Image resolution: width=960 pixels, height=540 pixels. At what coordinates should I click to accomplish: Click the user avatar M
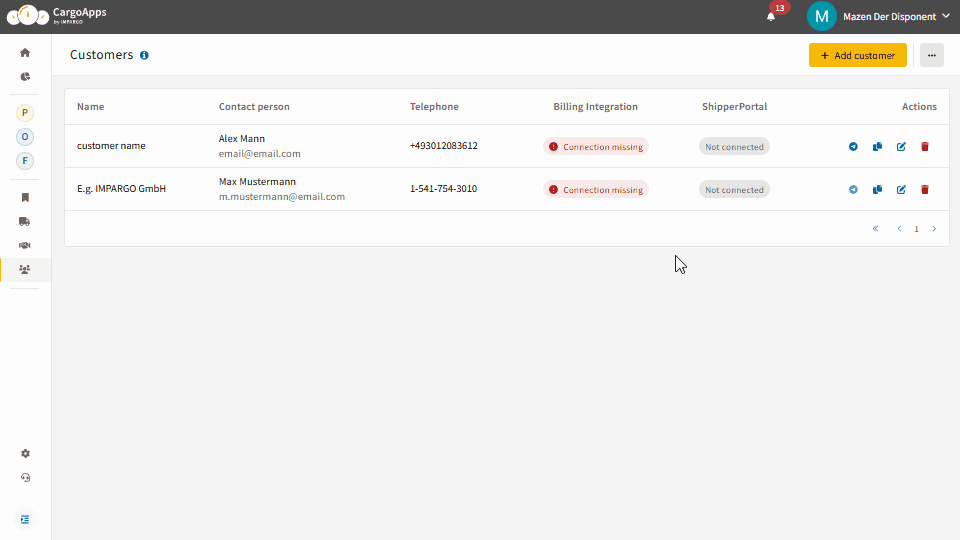point(822,17)
